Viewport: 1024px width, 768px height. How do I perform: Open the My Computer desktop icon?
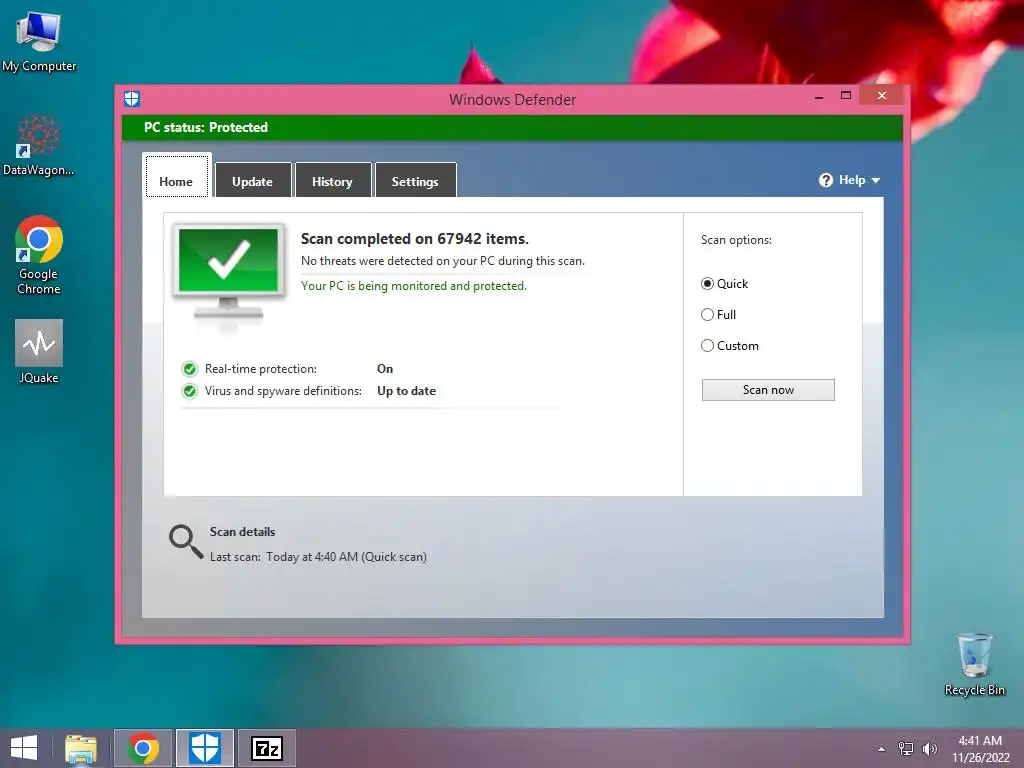(39, 40)
